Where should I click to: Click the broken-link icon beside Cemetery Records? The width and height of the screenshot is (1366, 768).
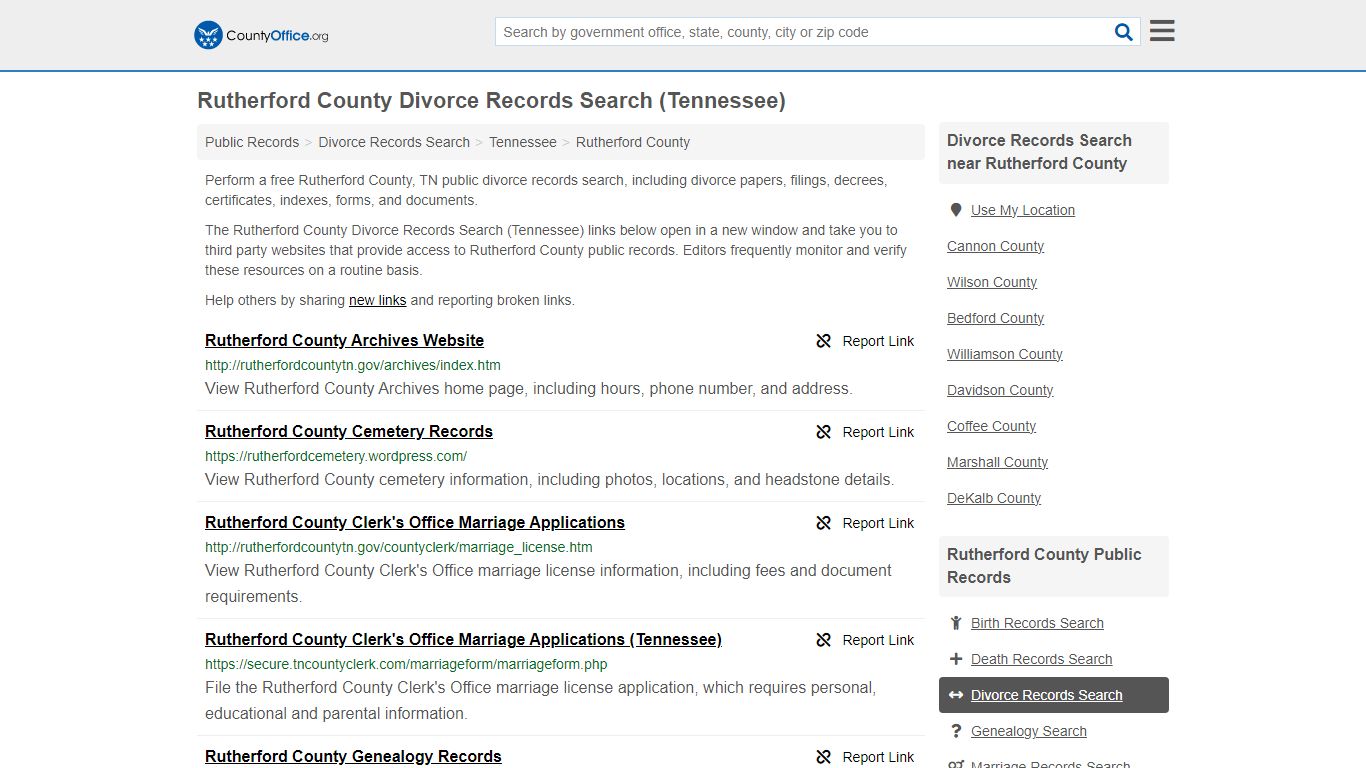(823, 432)
